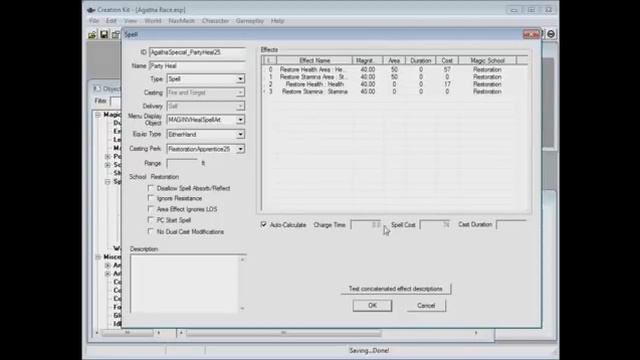Click the Area column header
Screen dimensions: 640x360
pyautogui.click(x=394, y=60)
